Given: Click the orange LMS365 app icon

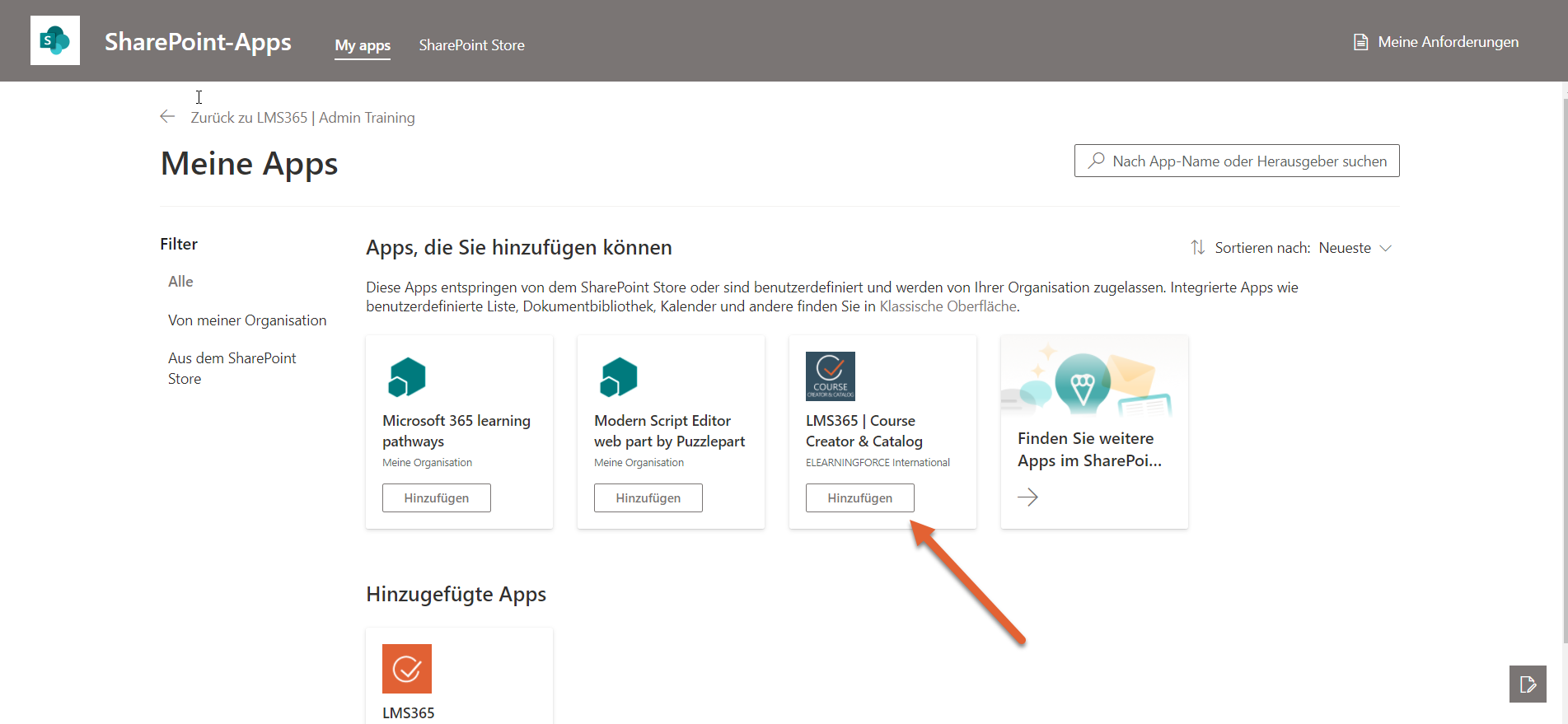Looking at the screenshot, I should coord(407,668).
